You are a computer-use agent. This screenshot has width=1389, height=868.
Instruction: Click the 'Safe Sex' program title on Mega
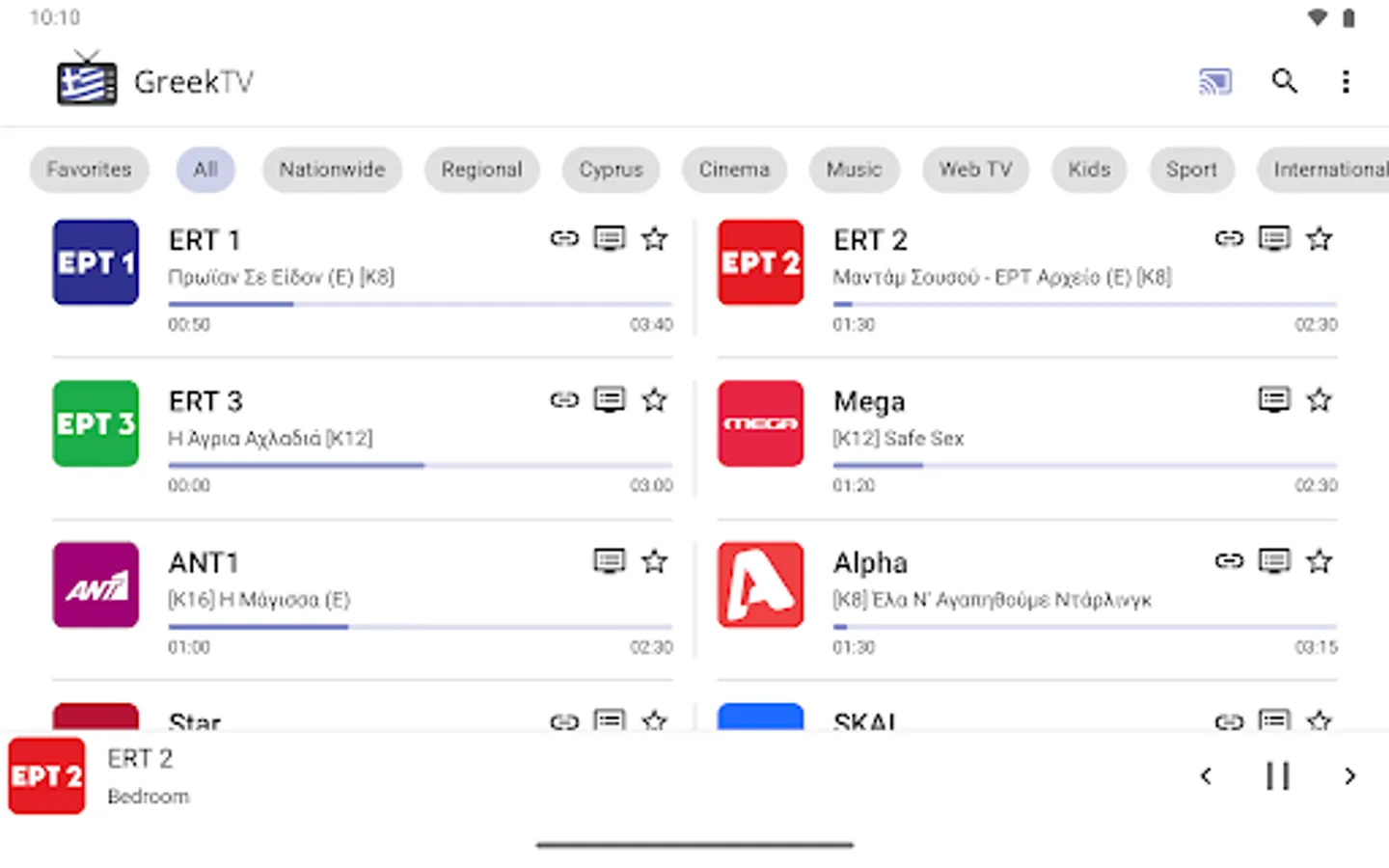tap(924, 438)
